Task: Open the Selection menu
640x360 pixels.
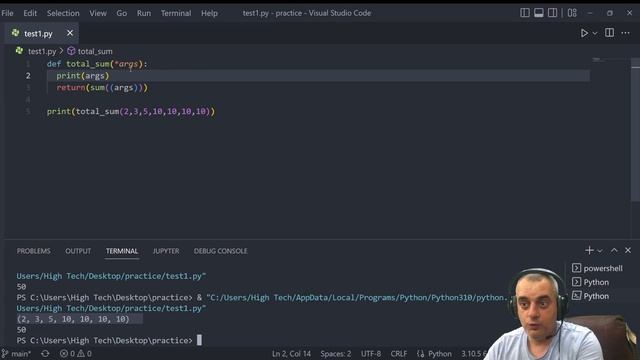Action: pyautogui.click(x=63, y=13)
